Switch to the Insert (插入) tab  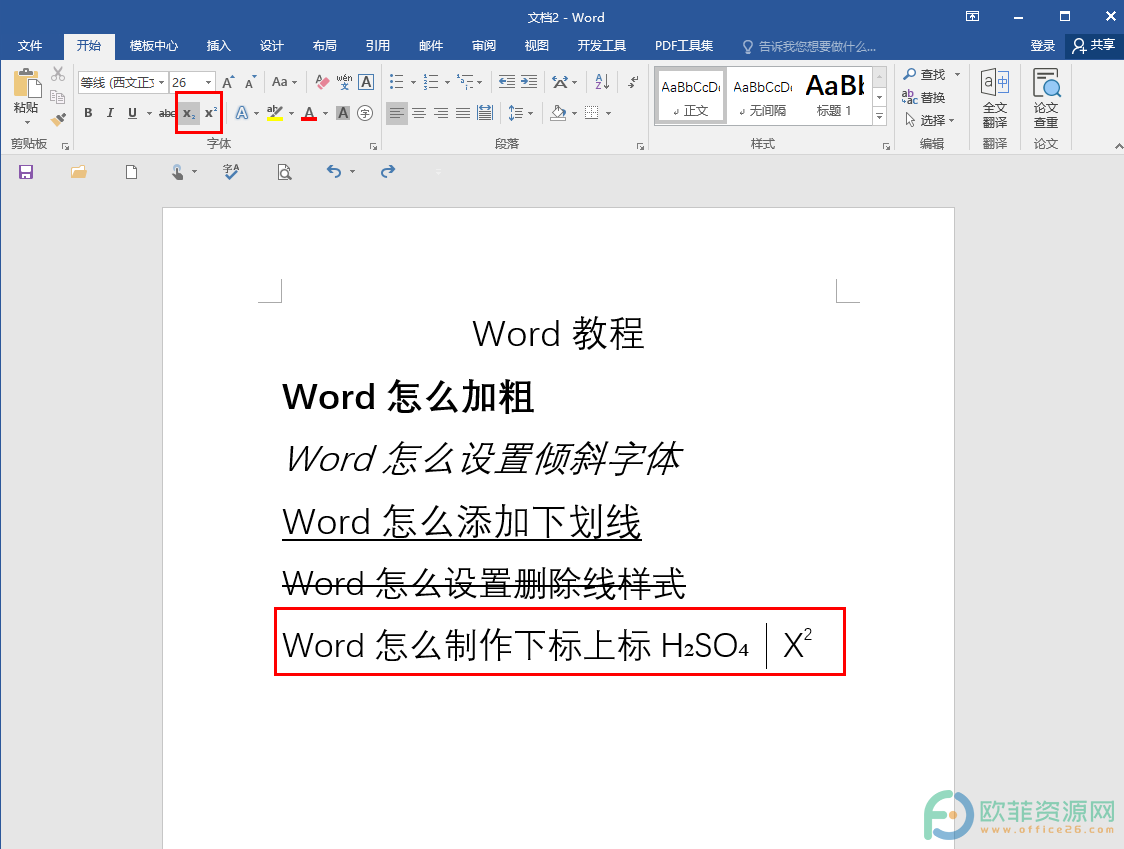point(219,46)
